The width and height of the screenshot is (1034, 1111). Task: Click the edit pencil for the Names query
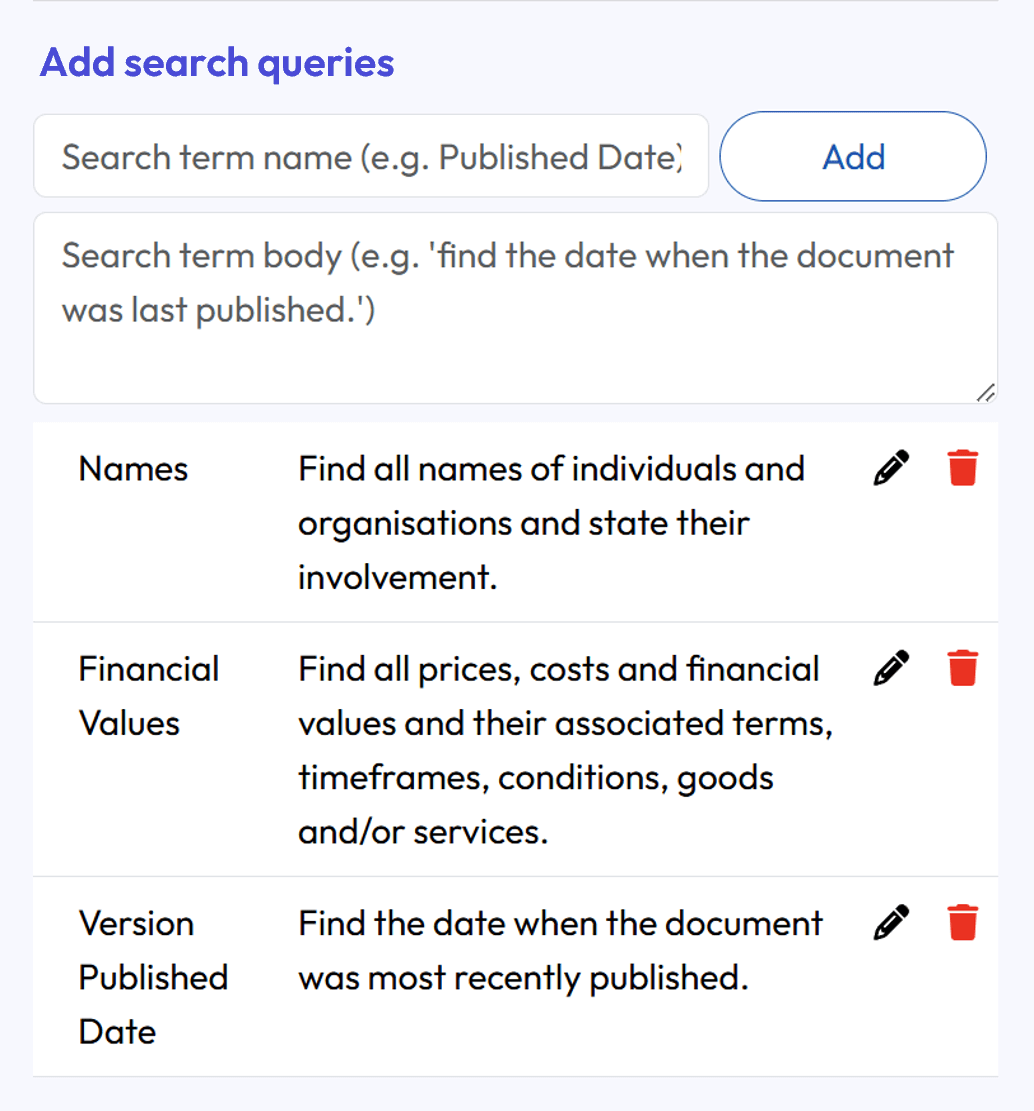coord(890,467)
